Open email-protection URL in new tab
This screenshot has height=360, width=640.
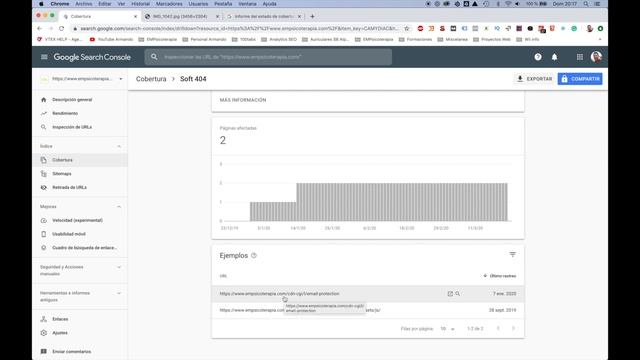(x=450, y=294)
